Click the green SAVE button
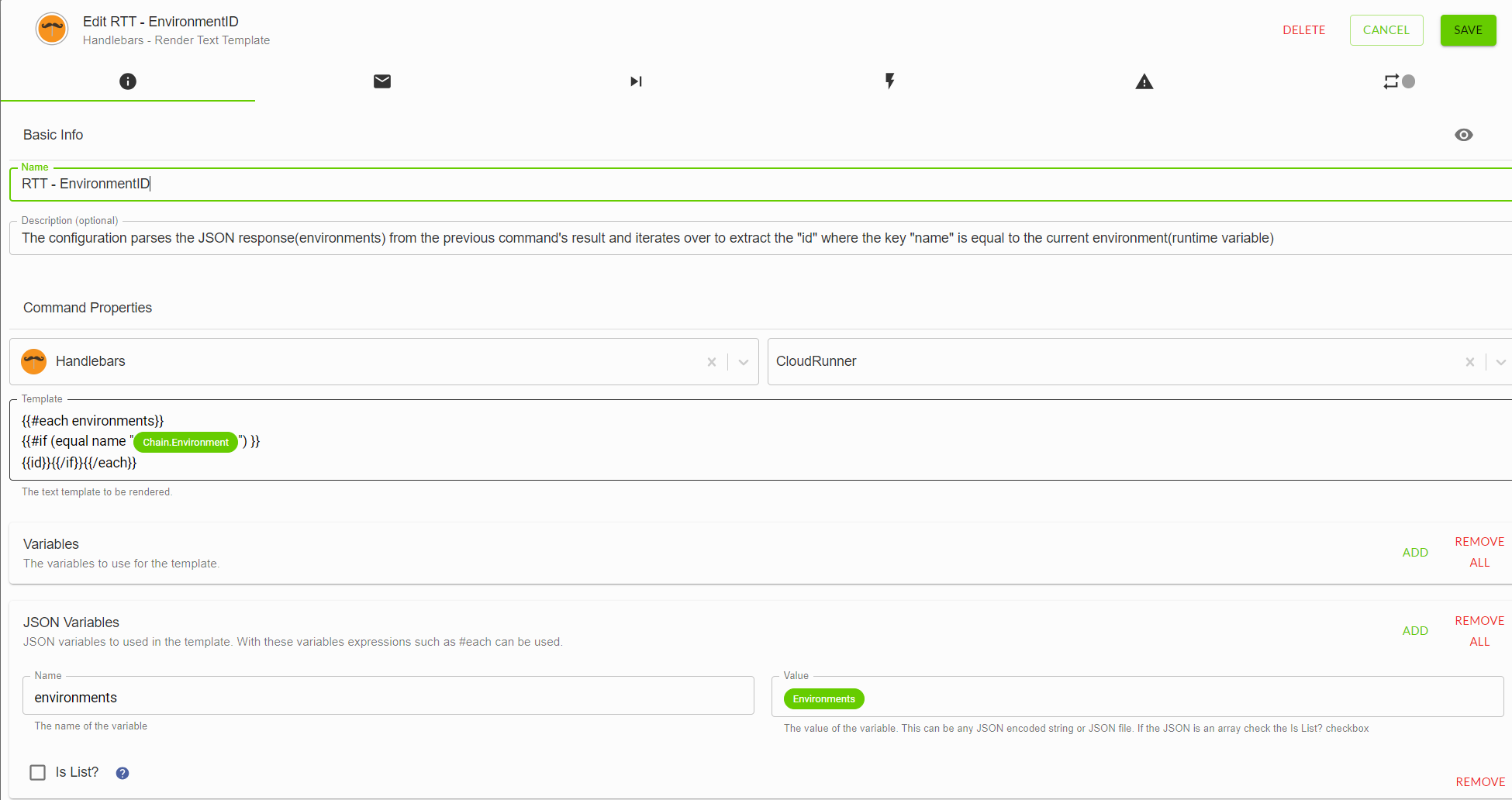Viewport: 1512px width, 800px height. tap(1468, 30)
